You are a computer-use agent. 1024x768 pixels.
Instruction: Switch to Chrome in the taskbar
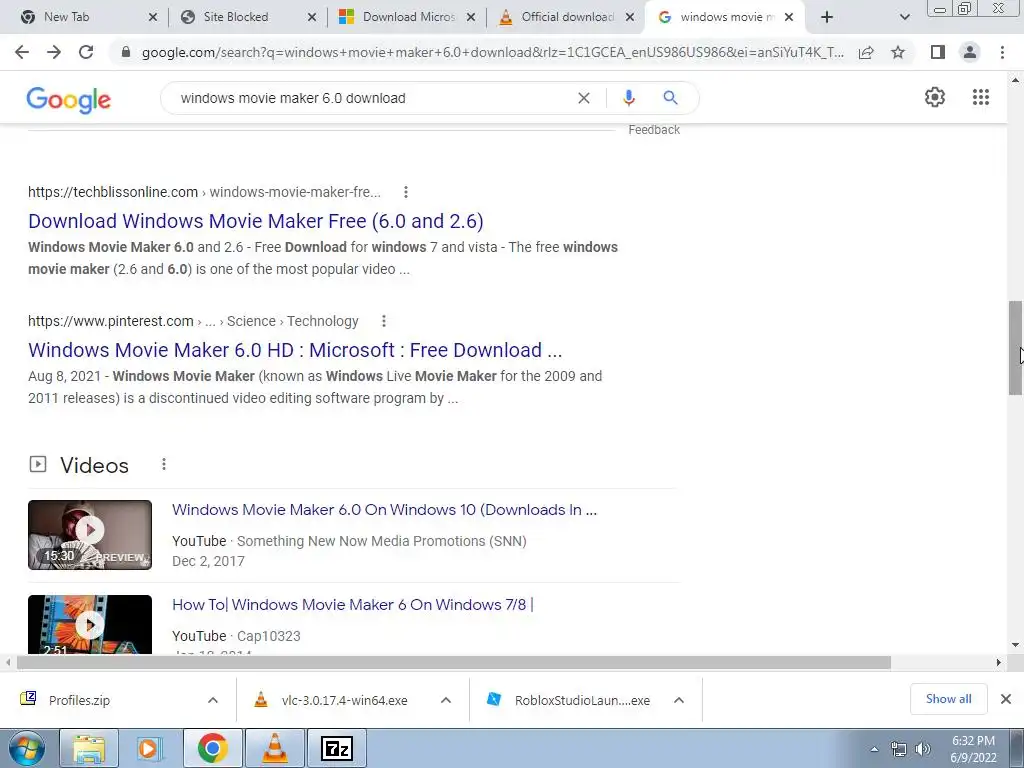click(x=212, y=748)
